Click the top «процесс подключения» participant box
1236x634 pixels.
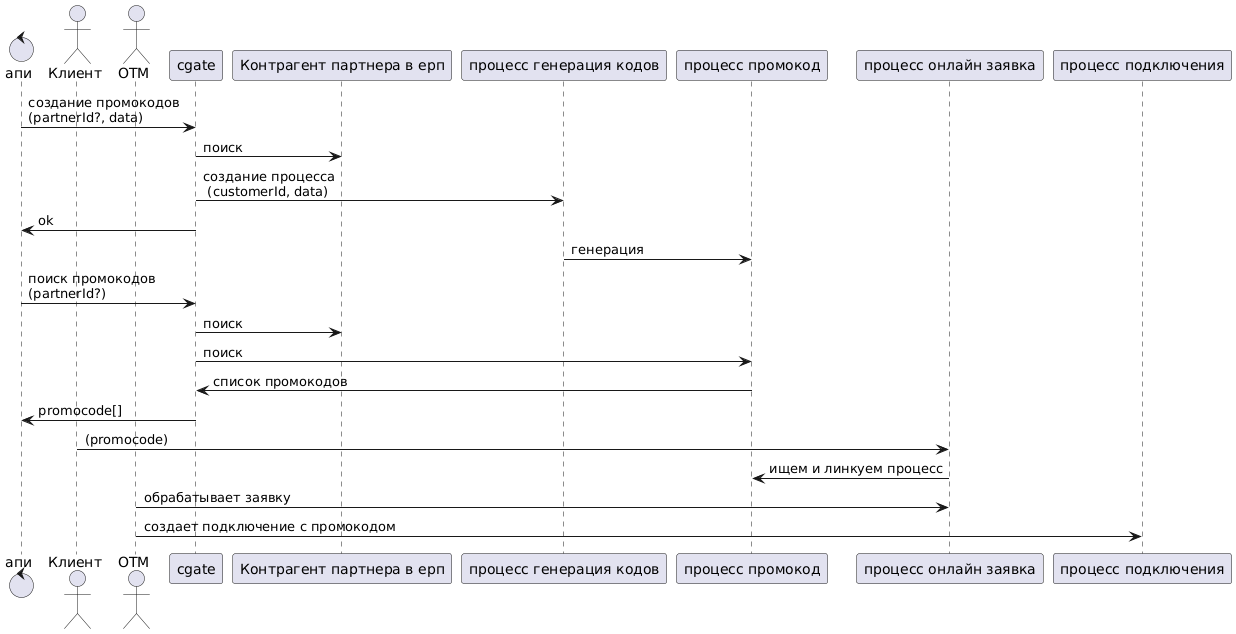click(1142, 65)
